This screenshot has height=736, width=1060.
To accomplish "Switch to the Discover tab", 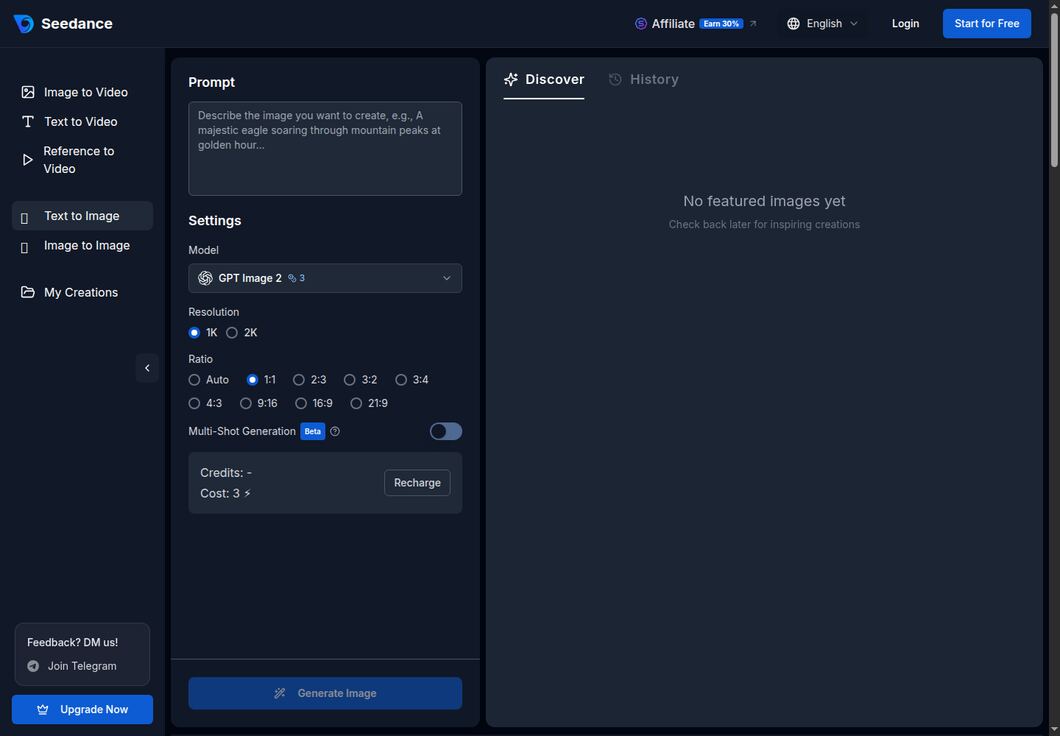I will click(544, 80).
